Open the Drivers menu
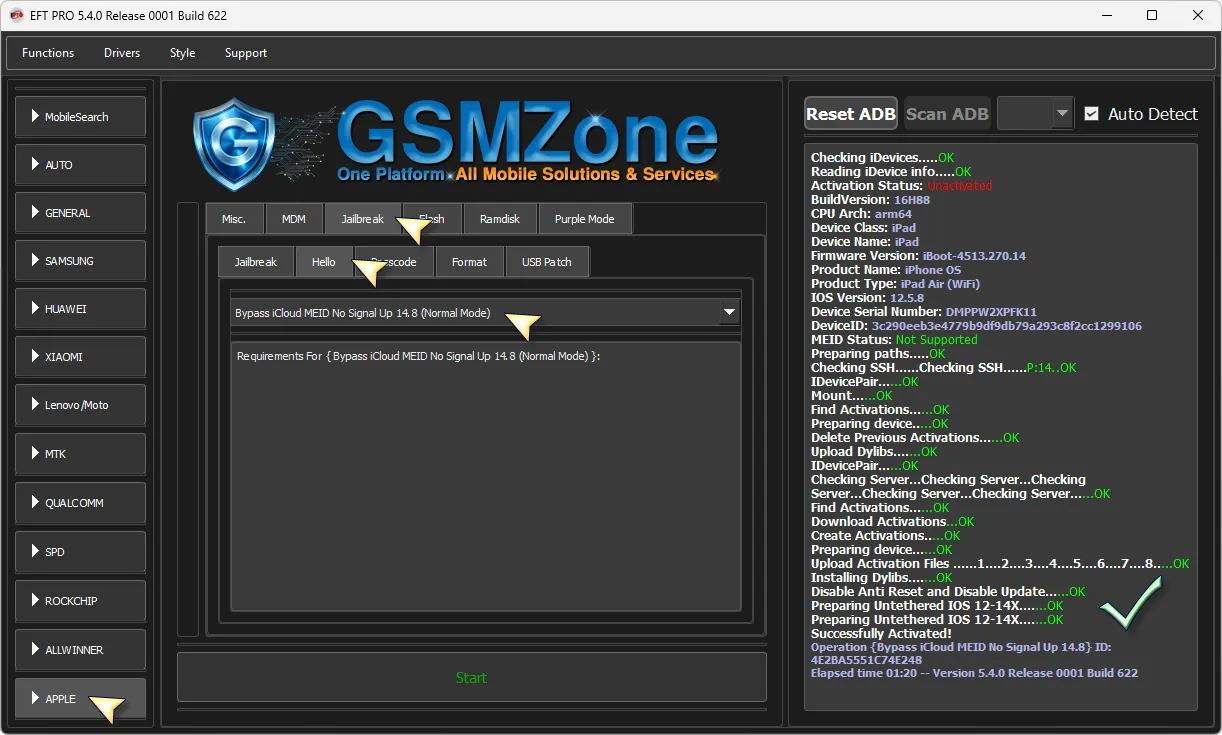The width and height of the screenshot is (1222, 735). (x=122, y=53)
